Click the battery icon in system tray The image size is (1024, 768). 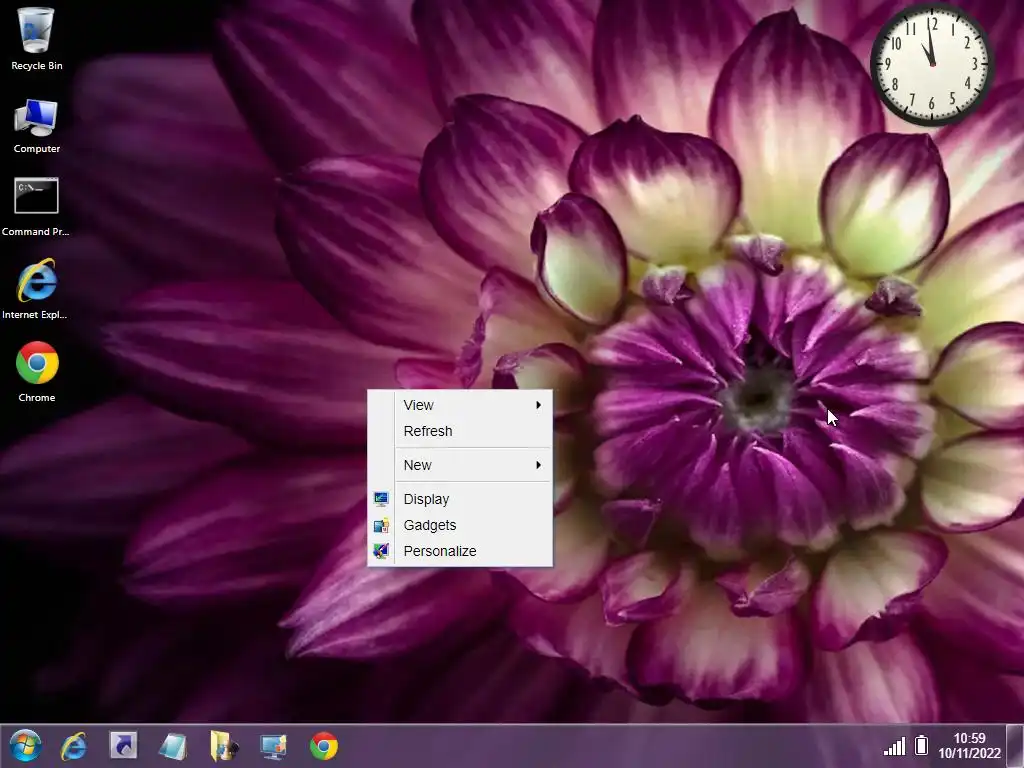click(921, 745)
